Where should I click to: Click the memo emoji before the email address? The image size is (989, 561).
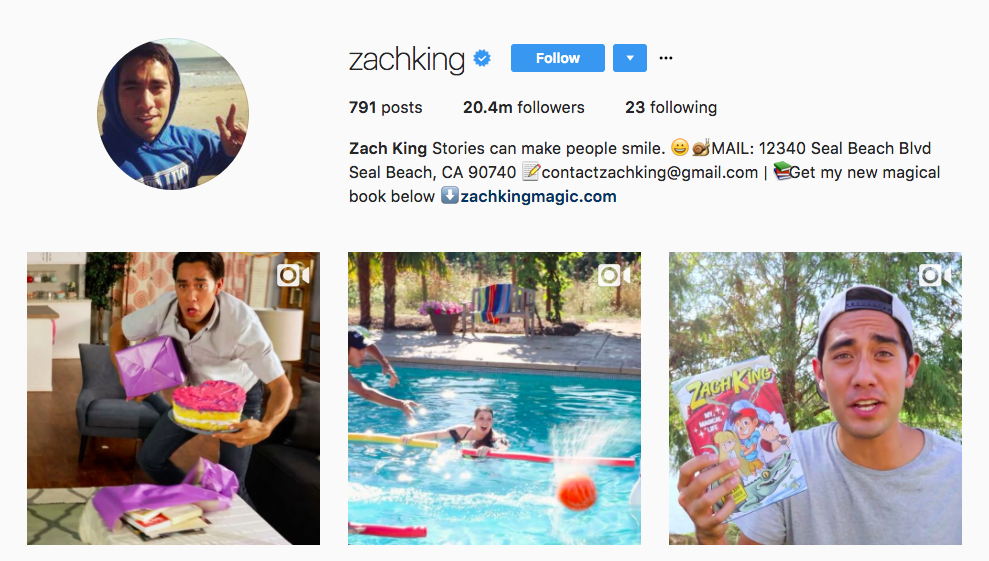pos(531,172)
